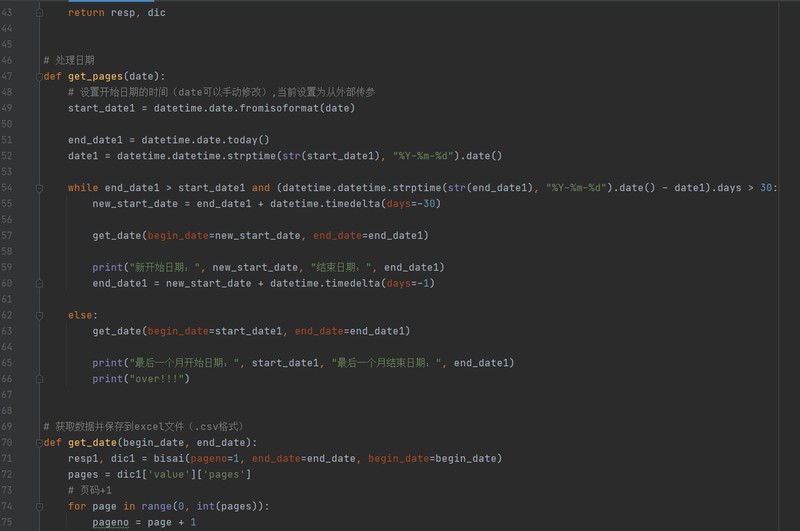Click 'days=-1' timedelta argument
Image resolution: width=800 pixels, height=531 pixels.
408,283
